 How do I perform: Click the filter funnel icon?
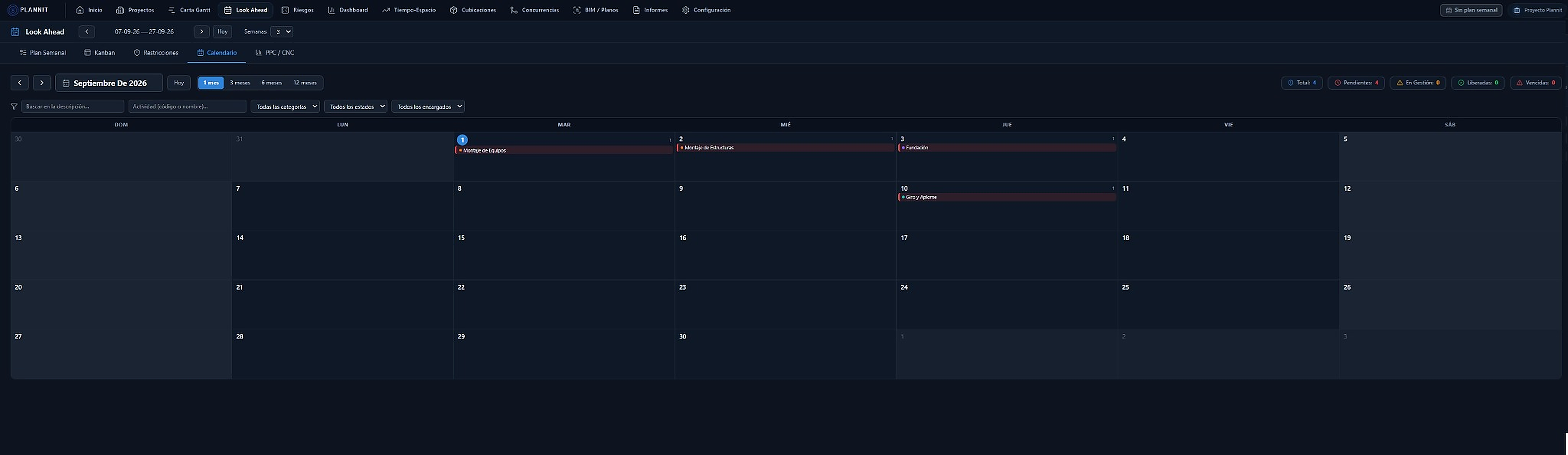point(14,106)
